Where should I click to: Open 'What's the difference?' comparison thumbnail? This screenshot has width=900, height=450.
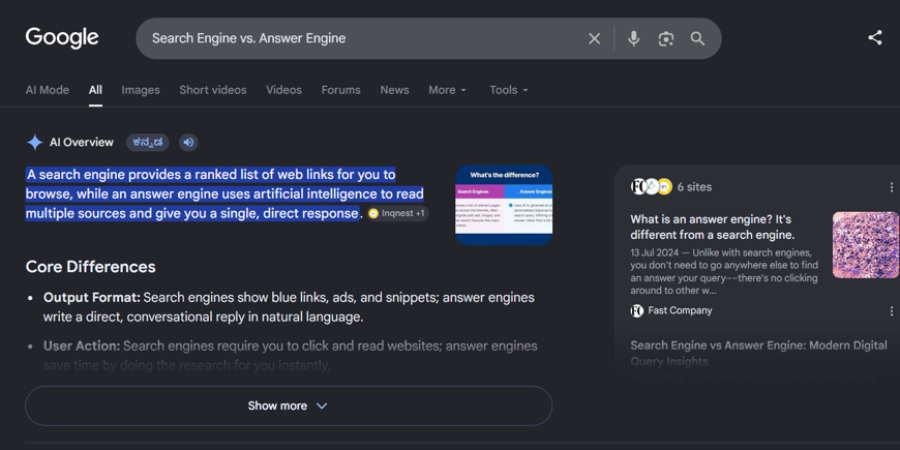[504, 205]
